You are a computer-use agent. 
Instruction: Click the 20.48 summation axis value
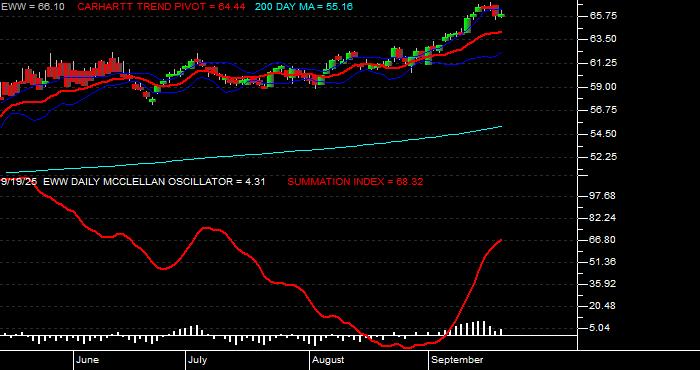click(603, 306)
